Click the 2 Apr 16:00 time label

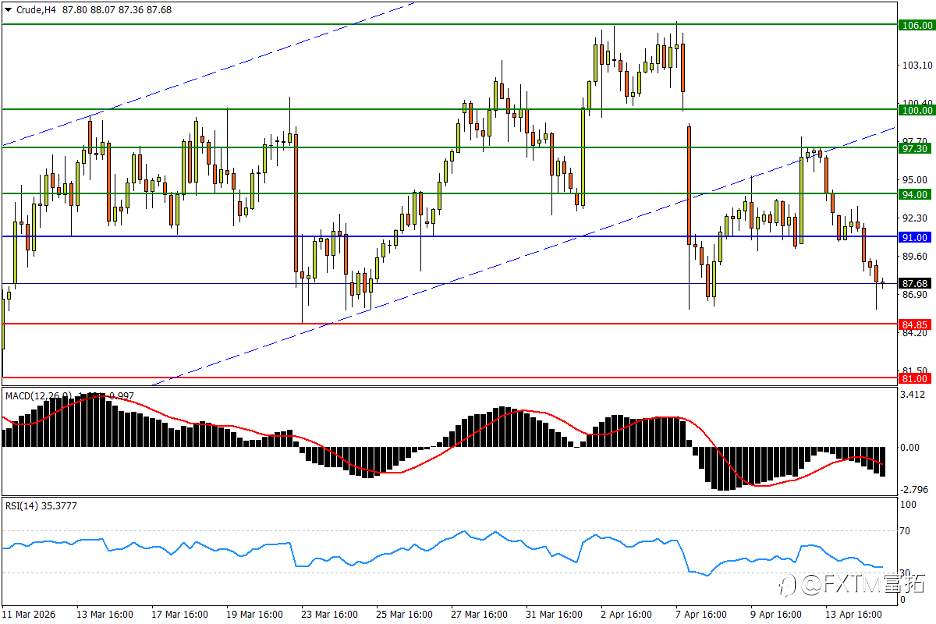pyautogui.click(x=626, y=614)
